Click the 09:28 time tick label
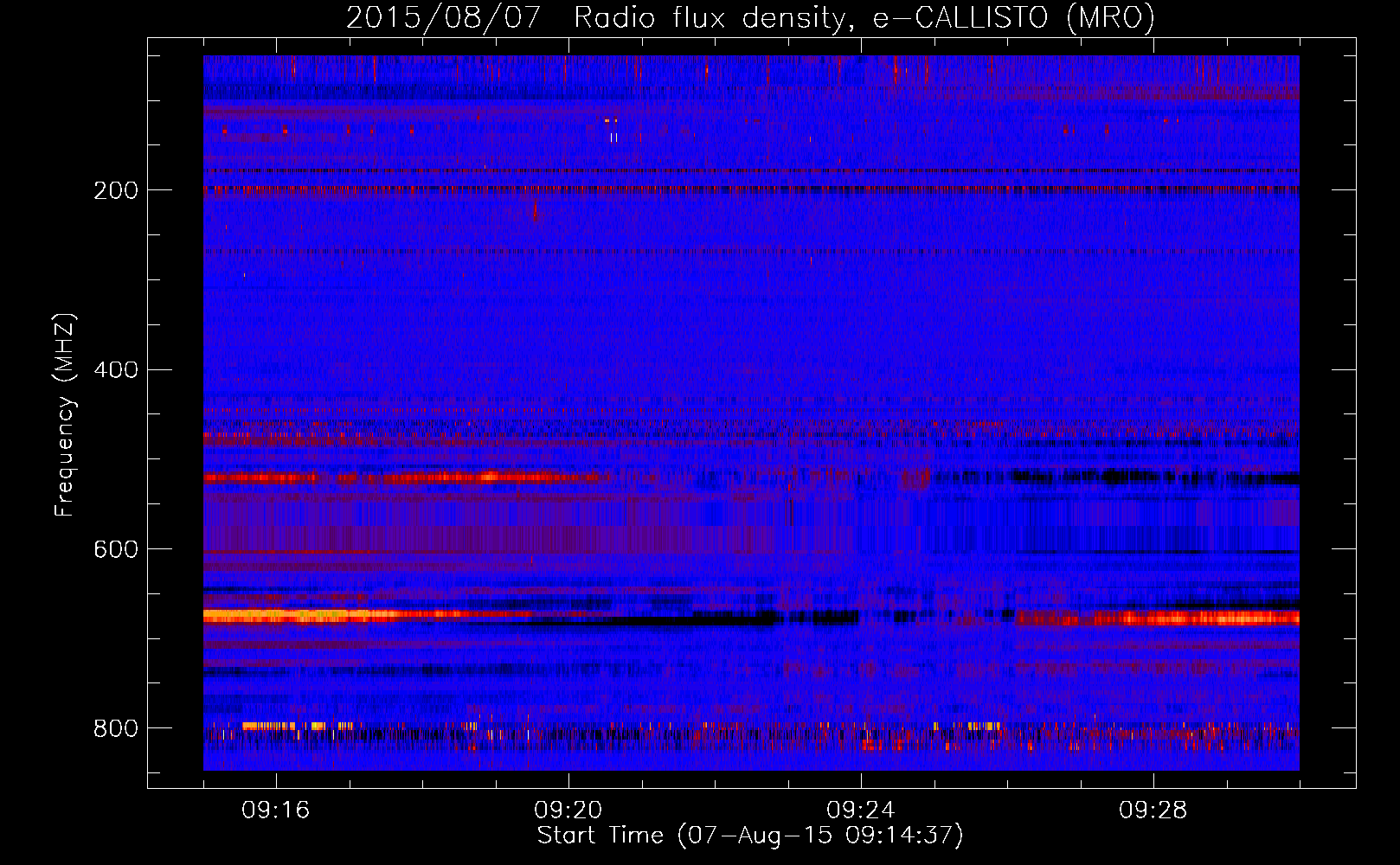The height and width of the screenshot is (865, 1400). [x=1153, y=811]
